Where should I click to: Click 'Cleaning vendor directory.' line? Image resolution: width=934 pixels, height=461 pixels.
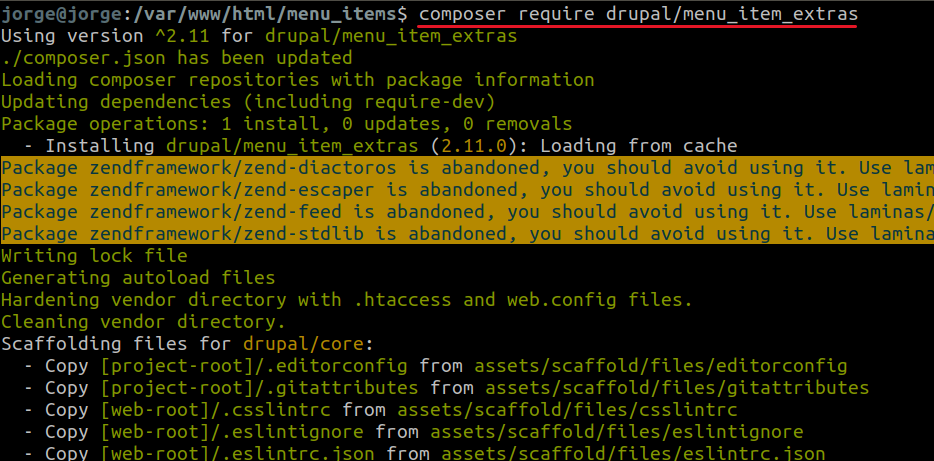pyautogui.click(x=144, y=322)
